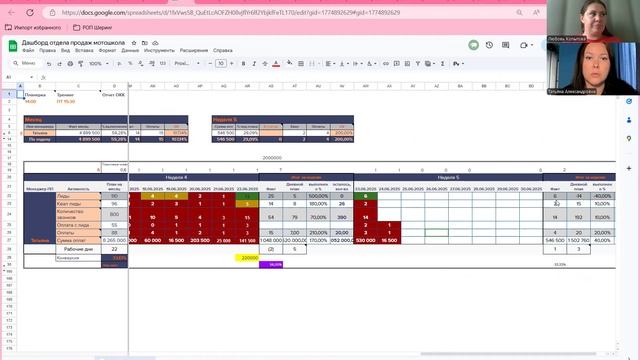
Task: Undo the last action
Action: (x=49, y=64)
